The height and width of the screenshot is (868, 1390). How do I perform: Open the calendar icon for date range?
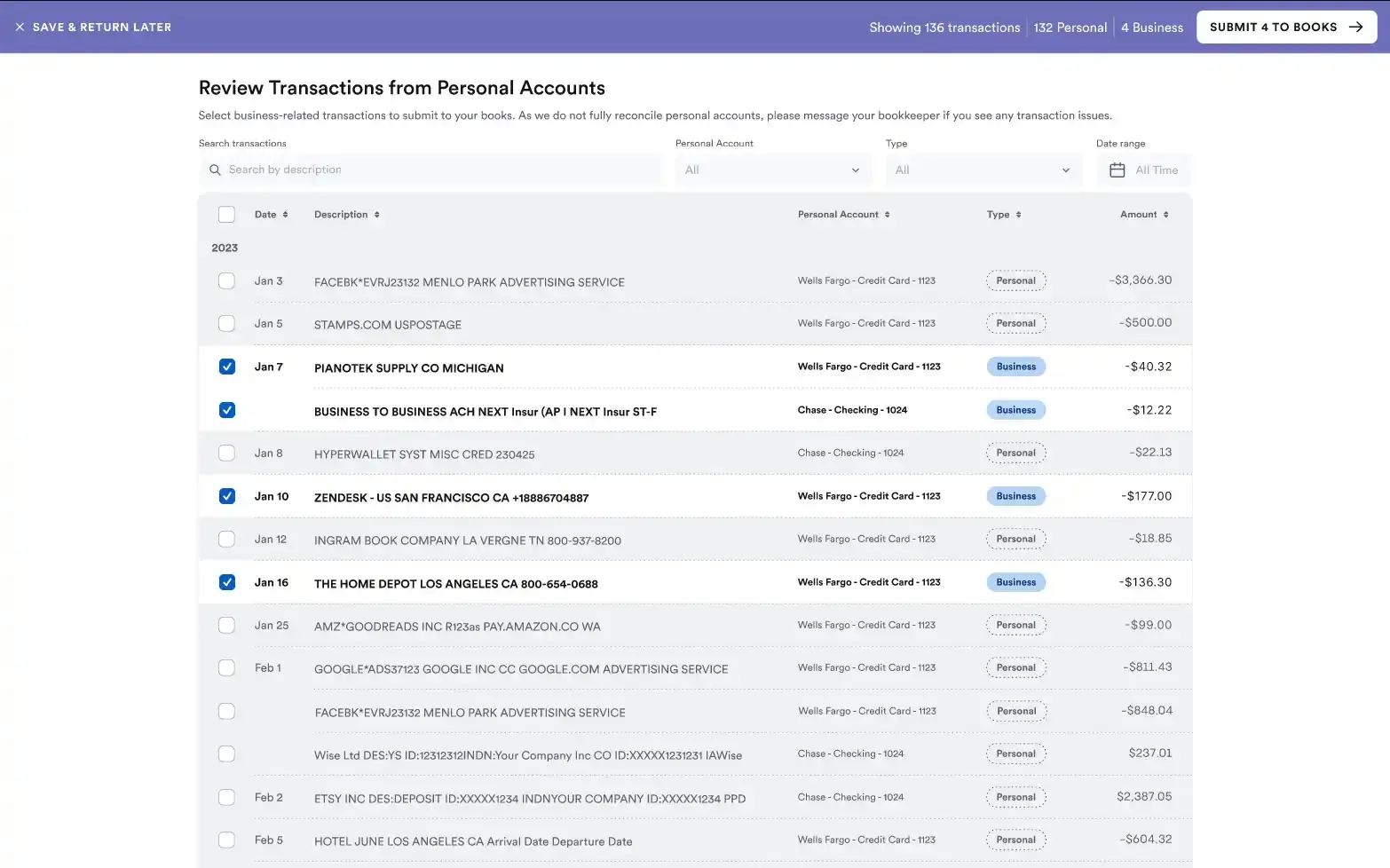pos(1117,169)
